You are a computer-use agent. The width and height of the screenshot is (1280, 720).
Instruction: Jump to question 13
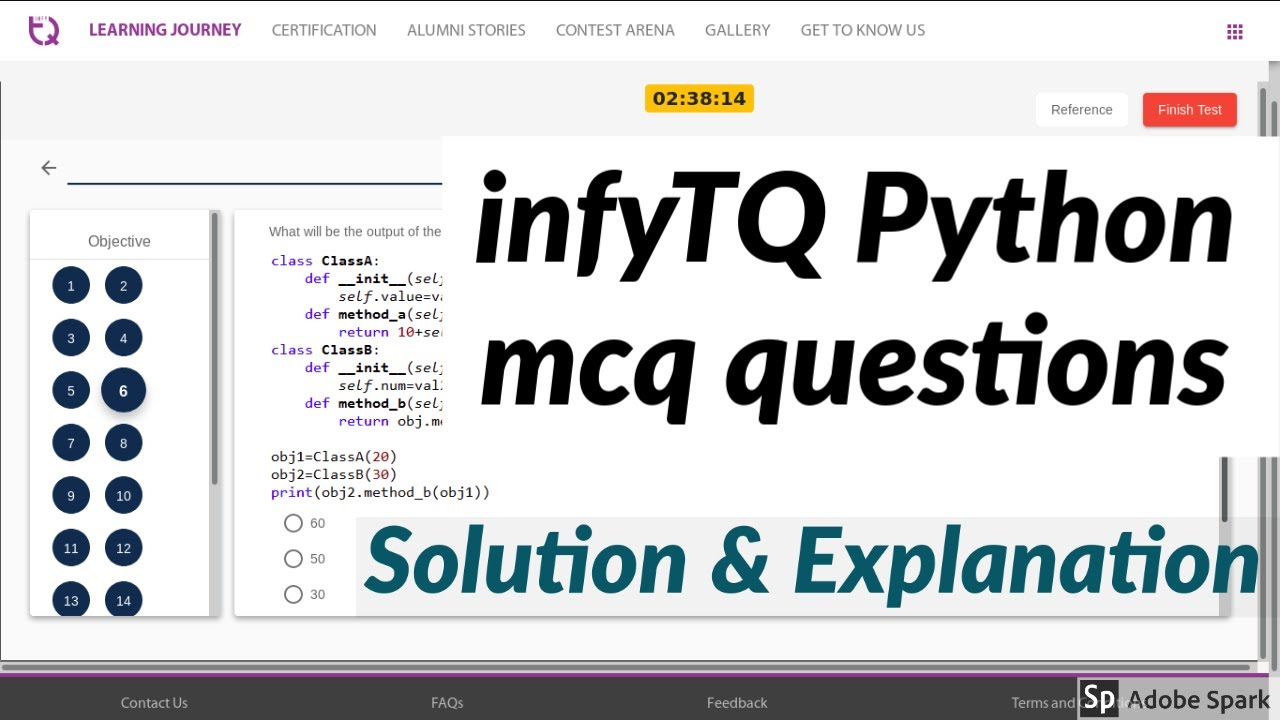pyautogui.click(x=71, y=600)
